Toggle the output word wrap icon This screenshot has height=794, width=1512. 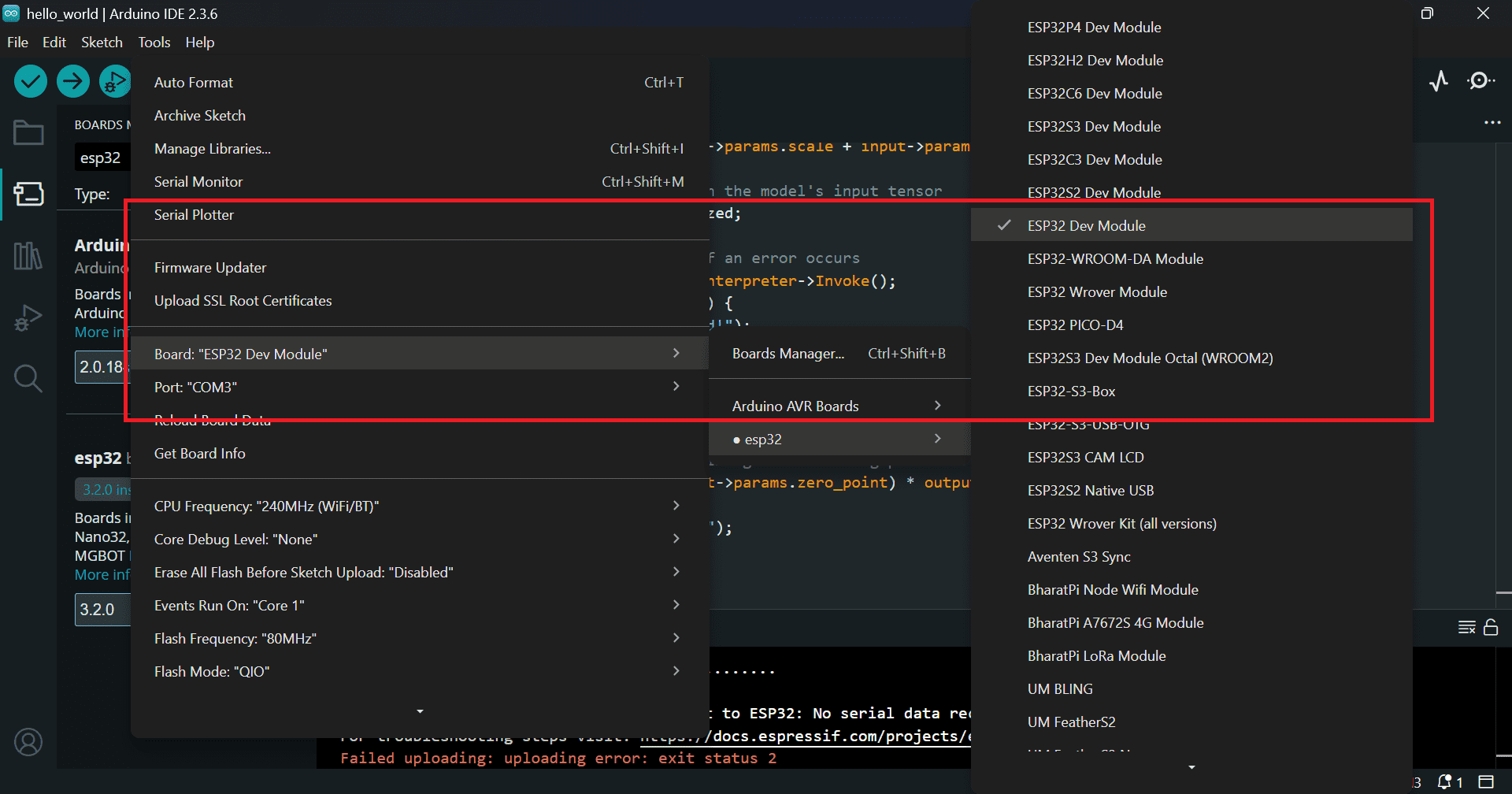(x=1466, y=627)
